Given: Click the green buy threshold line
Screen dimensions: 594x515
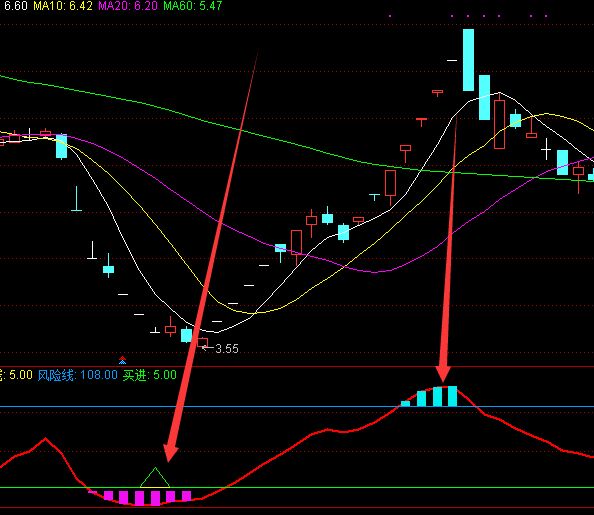Looking at the screenshot, I should tap(297, 488).
